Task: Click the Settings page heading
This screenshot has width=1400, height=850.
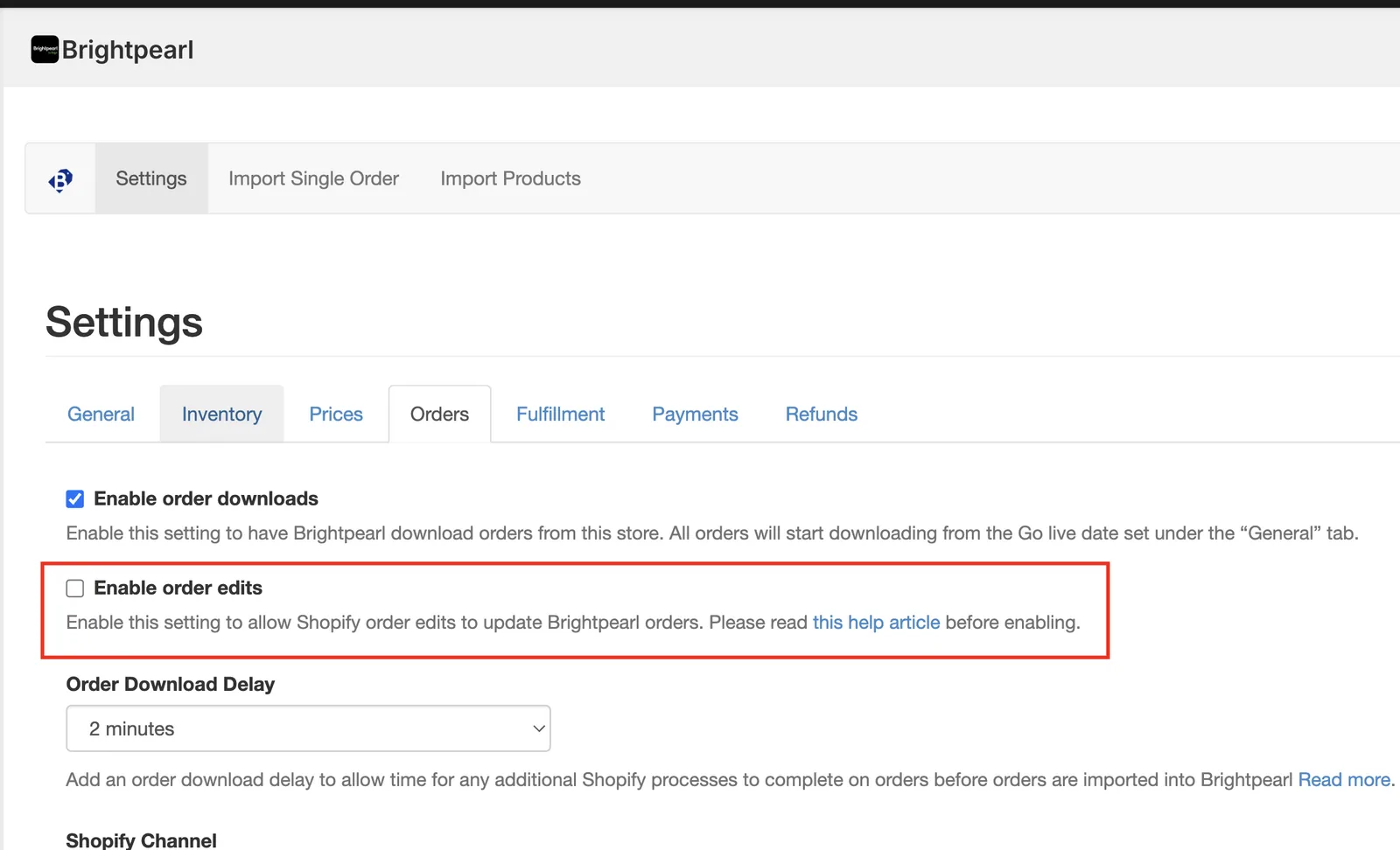Action: click(124, 322)
